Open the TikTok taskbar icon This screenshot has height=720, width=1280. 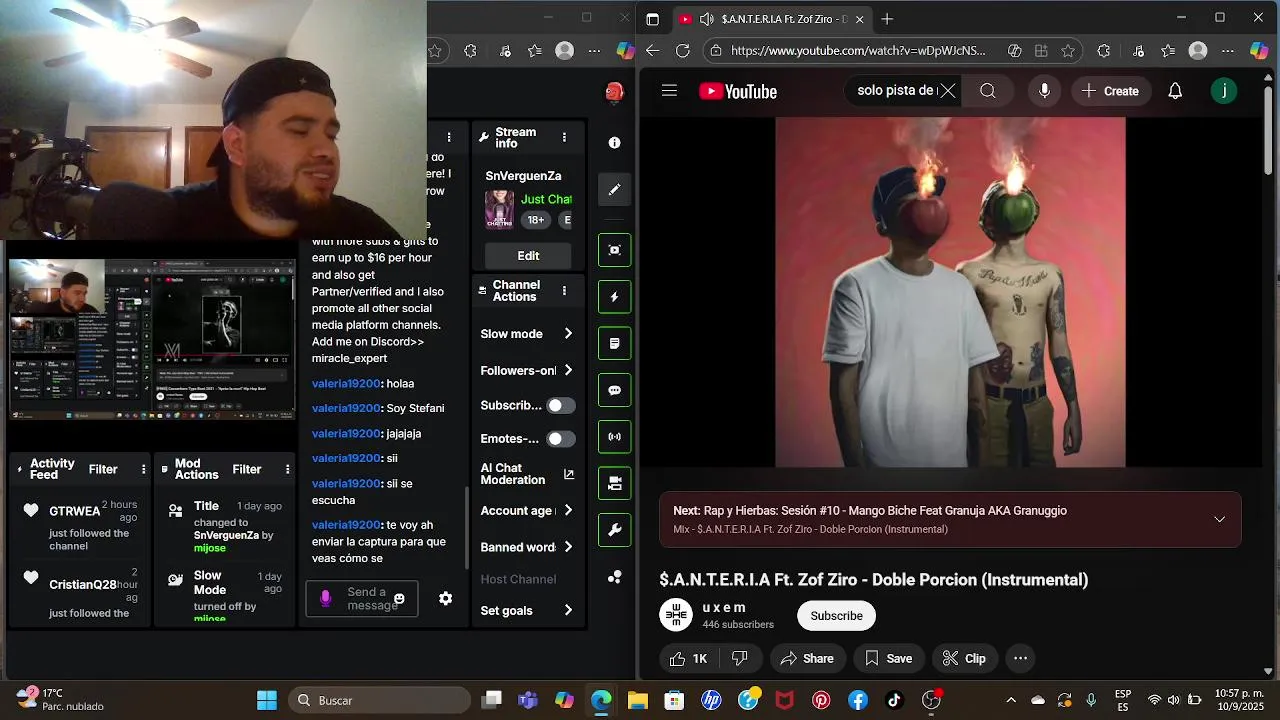pos(894,700)
